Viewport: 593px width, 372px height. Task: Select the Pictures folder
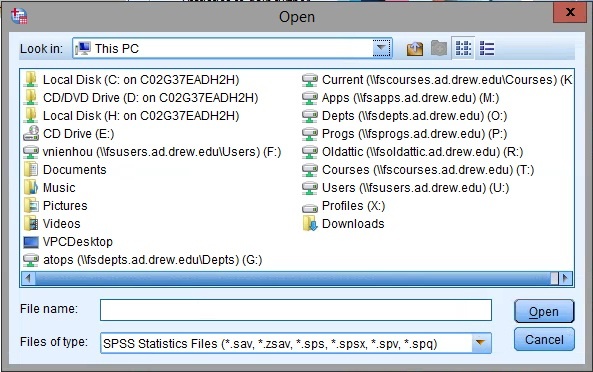56,206
